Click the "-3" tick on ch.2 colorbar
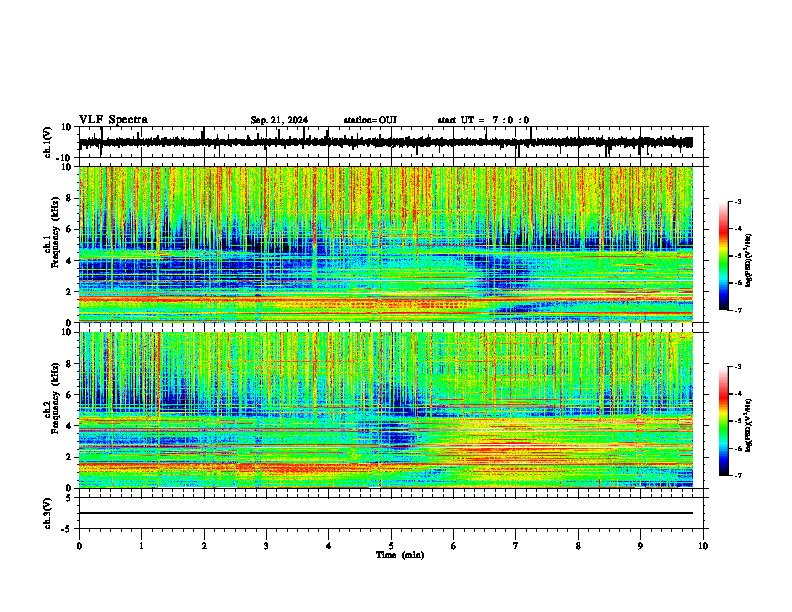Screen dimensions: 792x612 pos(737,367)
